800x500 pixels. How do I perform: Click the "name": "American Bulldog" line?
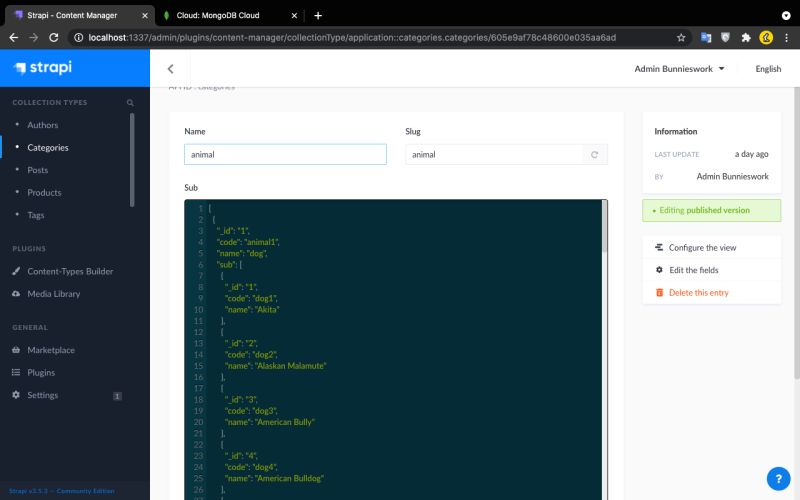274,478
